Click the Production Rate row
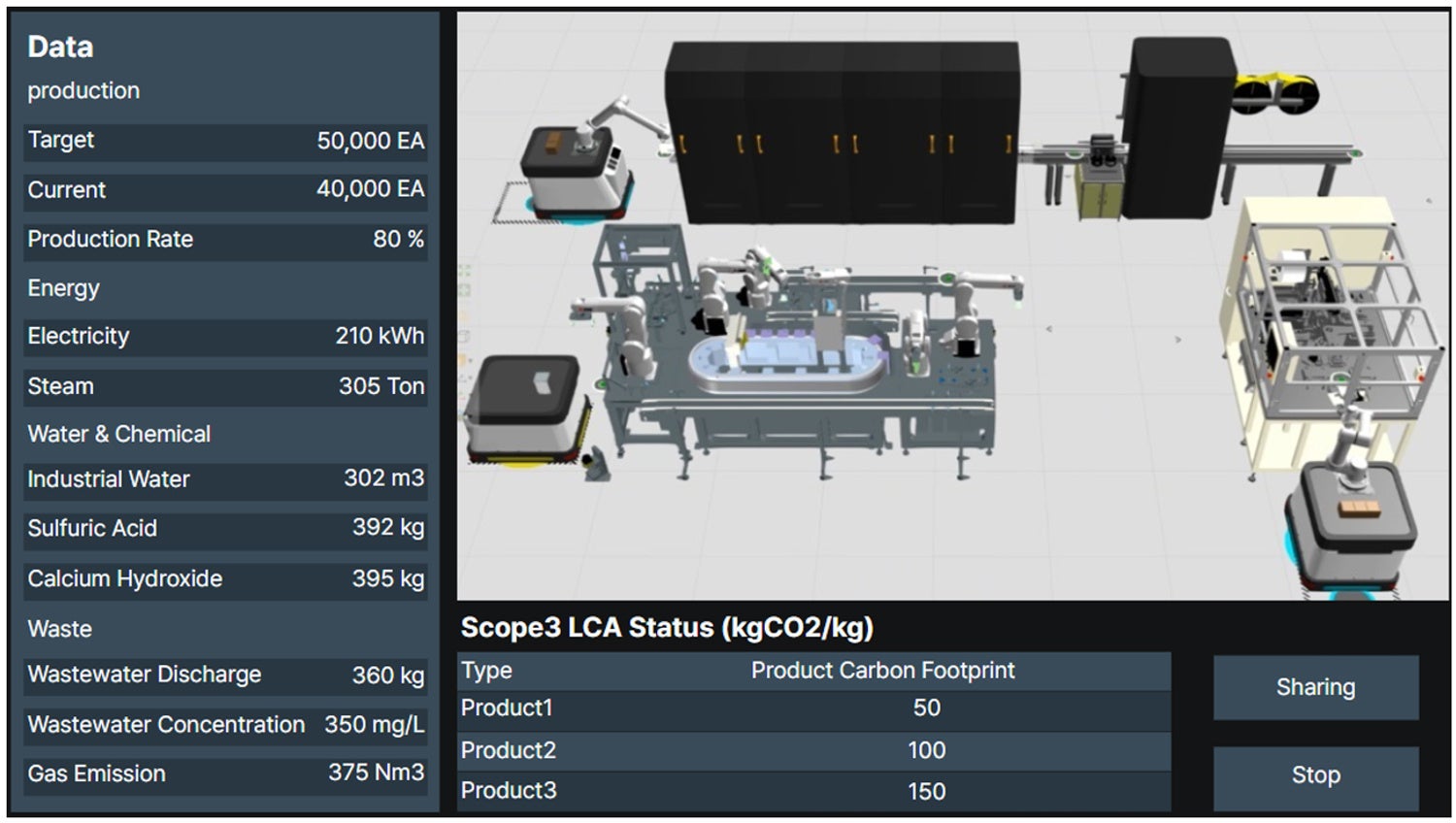The height and width of the screenshot is (823, 1456). pos(225,240)
